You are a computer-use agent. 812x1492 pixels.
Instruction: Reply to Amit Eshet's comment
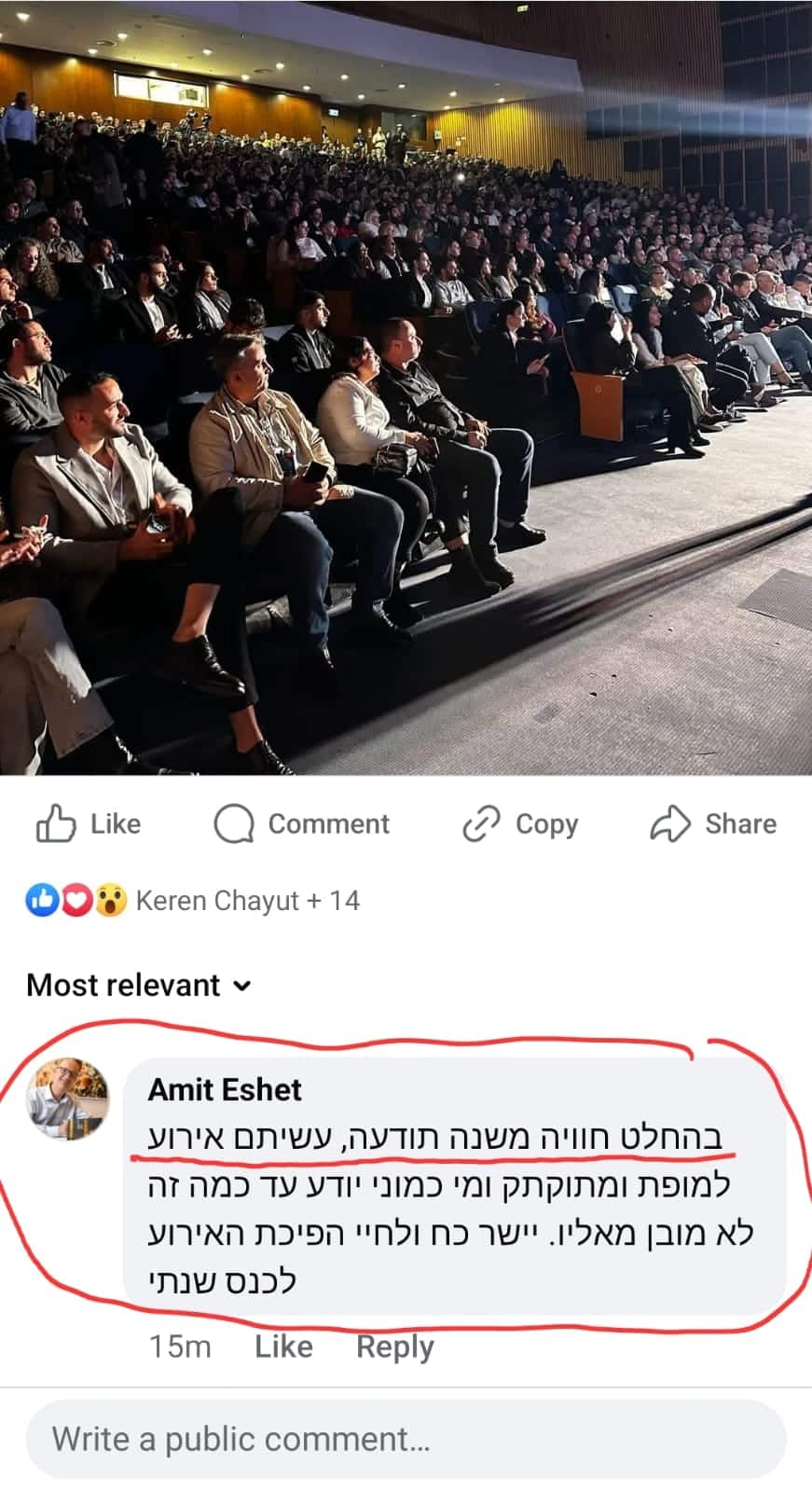[395, 1347]
